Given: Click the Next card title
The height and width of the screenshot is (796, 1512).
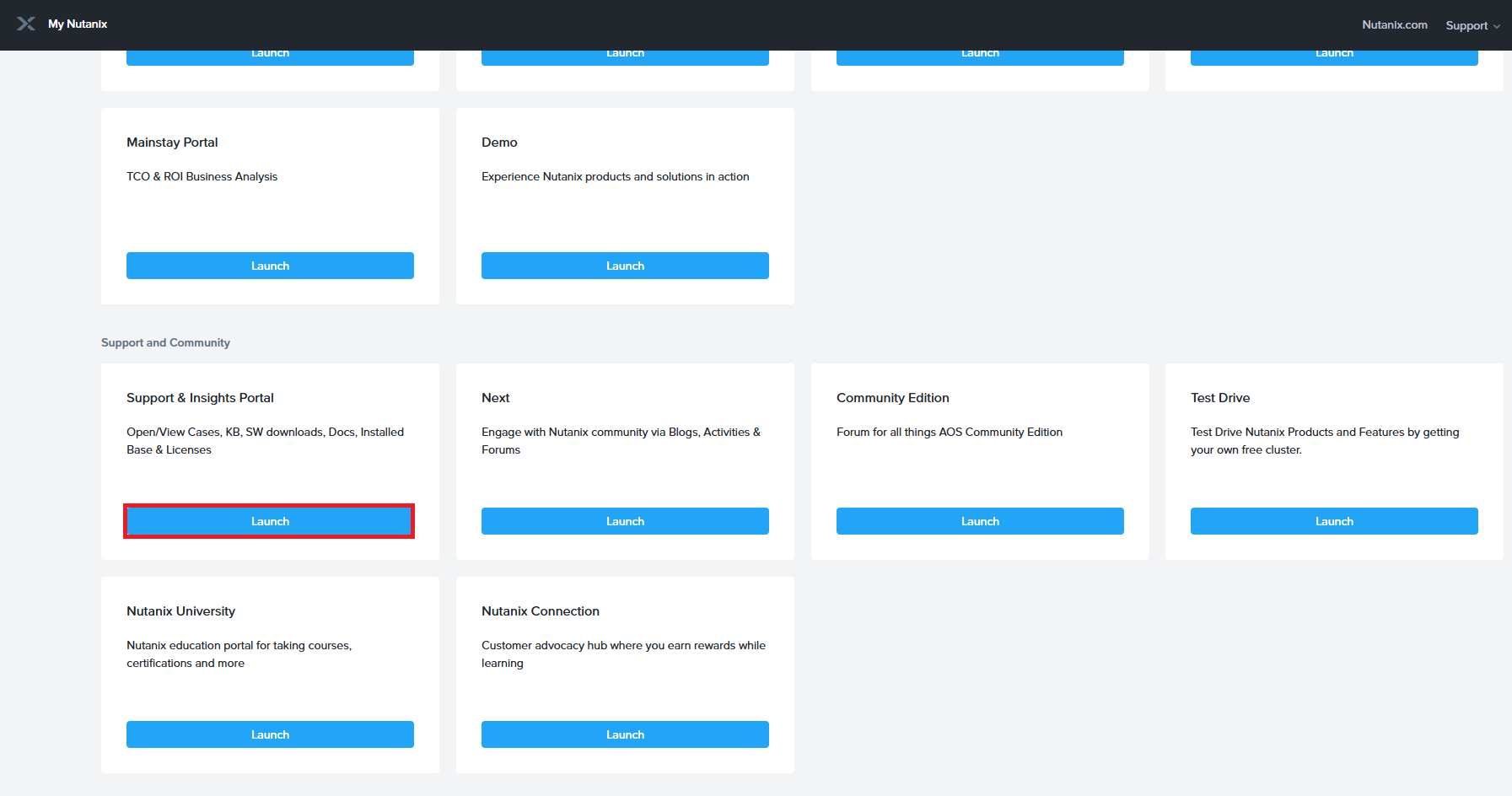Looking at the screenshot, I should click(496, 398).
